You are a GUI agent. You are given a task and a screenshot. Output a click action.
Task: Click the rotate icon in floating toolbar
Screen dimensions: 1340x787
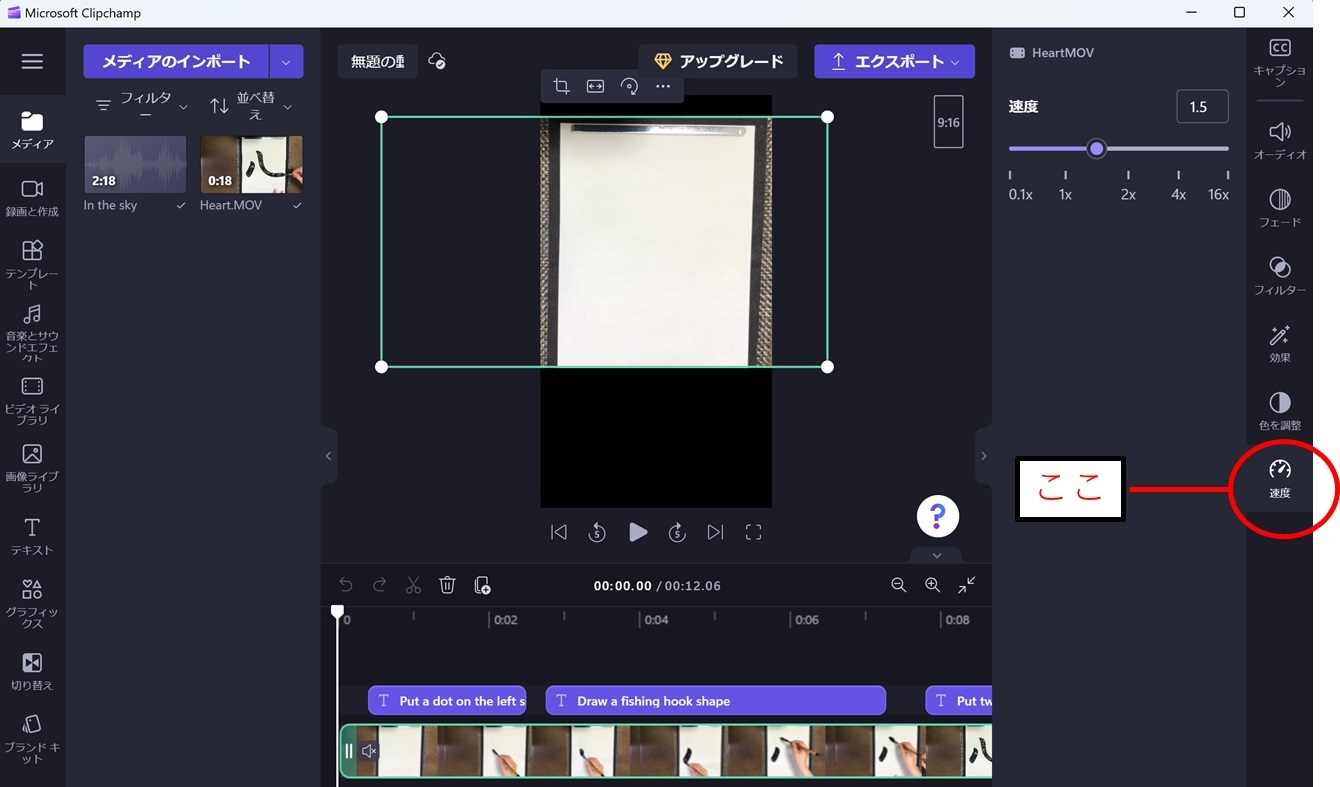point(629,87)
